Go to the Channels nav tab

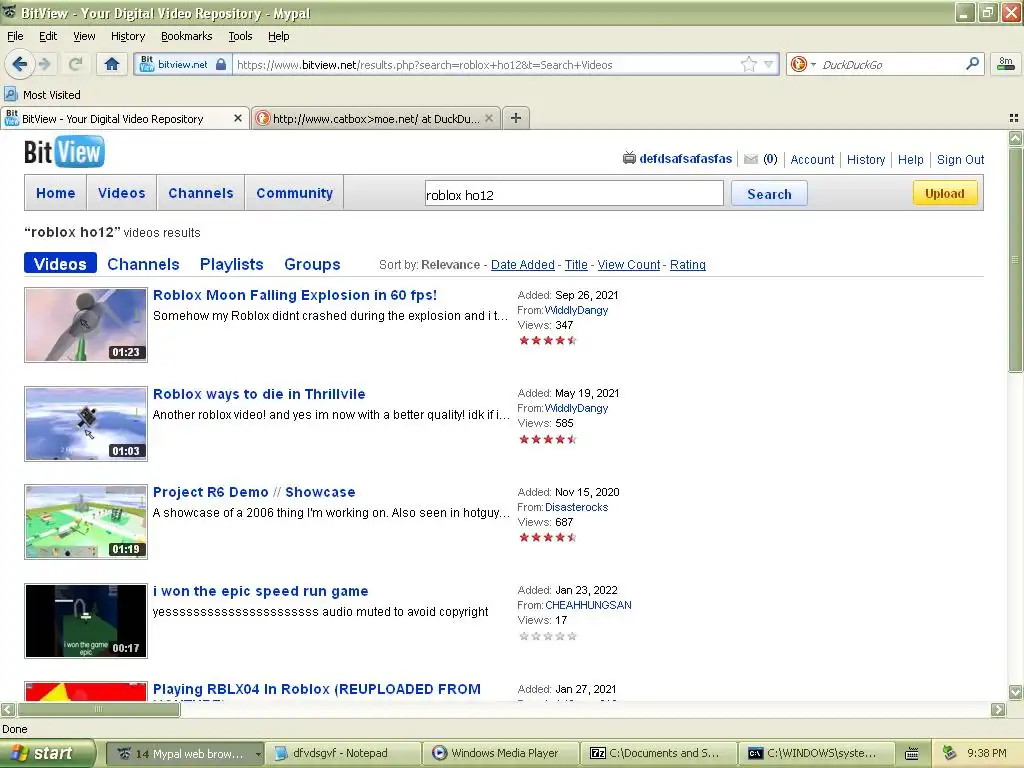[200, 193]
